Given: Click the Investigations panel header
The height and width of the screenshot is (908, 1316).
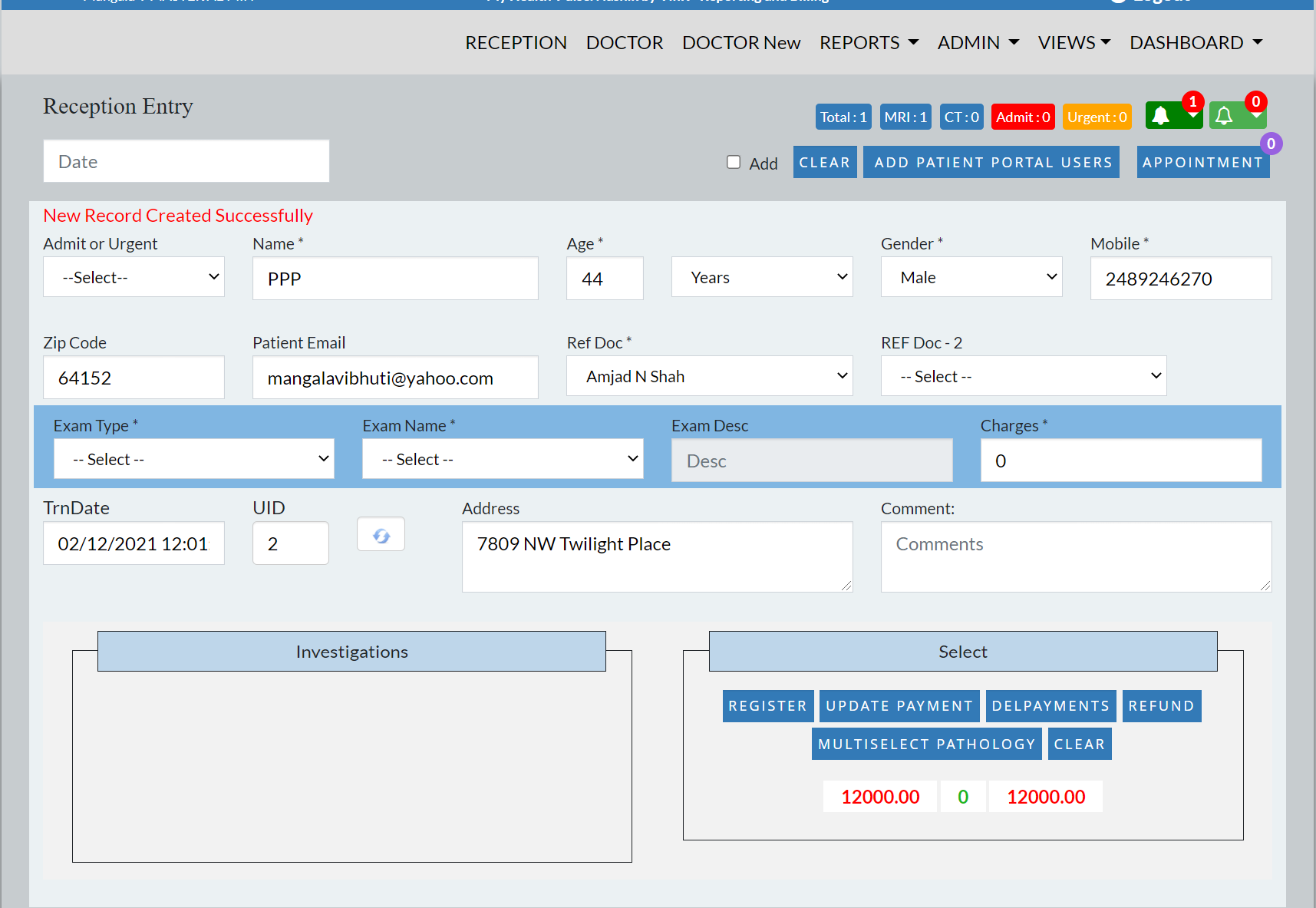Looking at the screenshot, I should (x=351, y=652).
